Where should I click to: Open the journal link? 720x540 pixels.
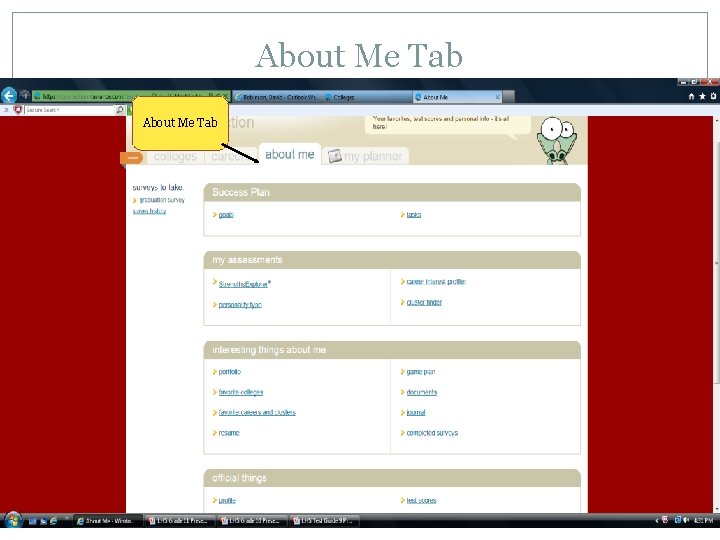coord(416,412)
